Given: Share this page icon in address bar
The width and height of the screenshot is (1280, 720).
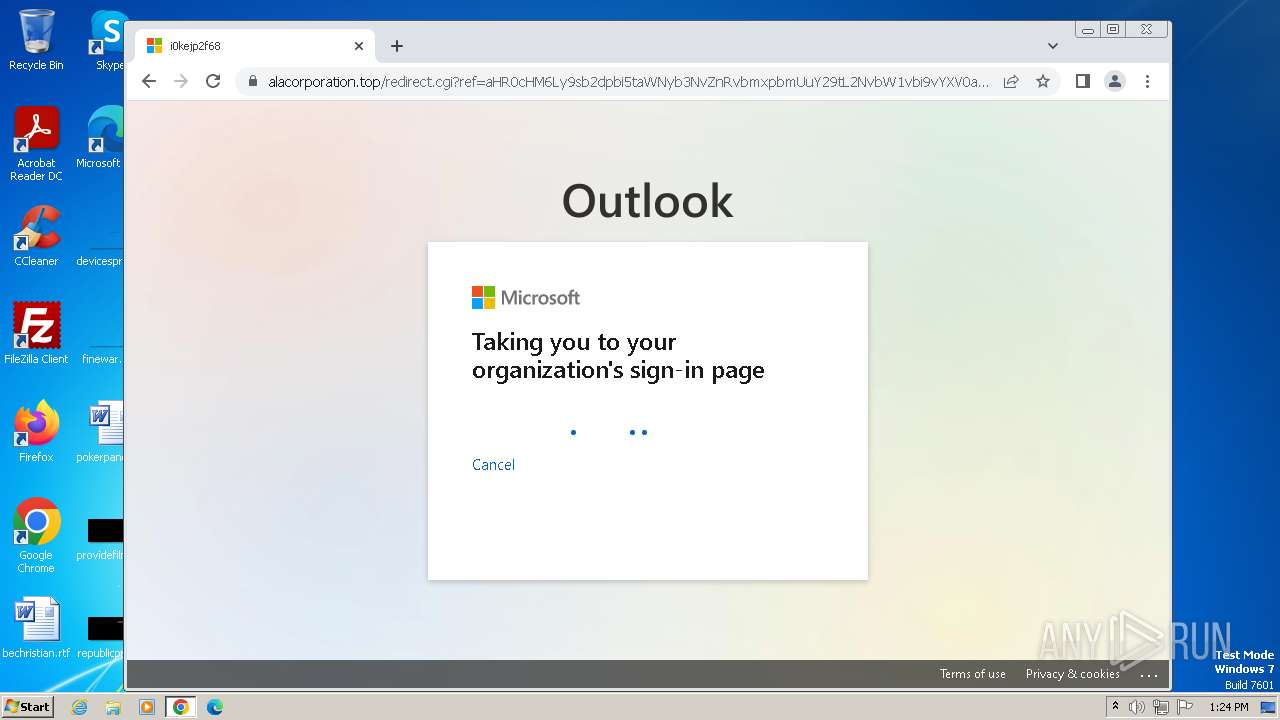Looking at the screenshot, I should [1011, 81].
